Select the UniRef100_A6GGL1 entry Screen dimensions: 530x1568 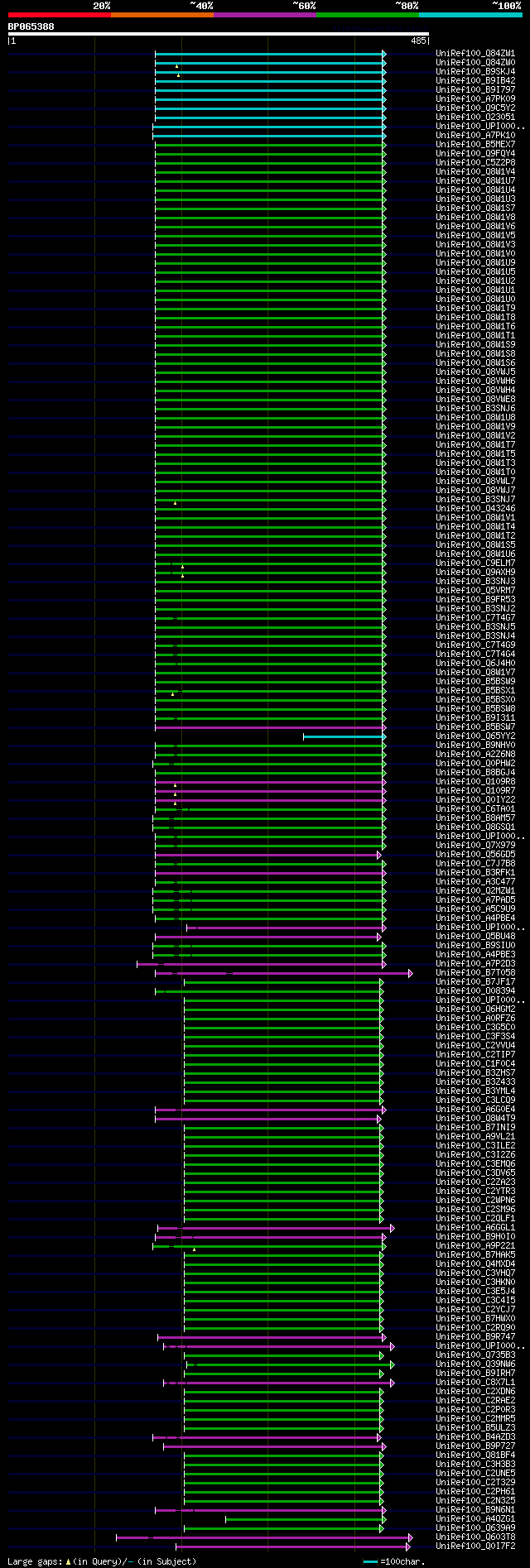coord(475,1228)
